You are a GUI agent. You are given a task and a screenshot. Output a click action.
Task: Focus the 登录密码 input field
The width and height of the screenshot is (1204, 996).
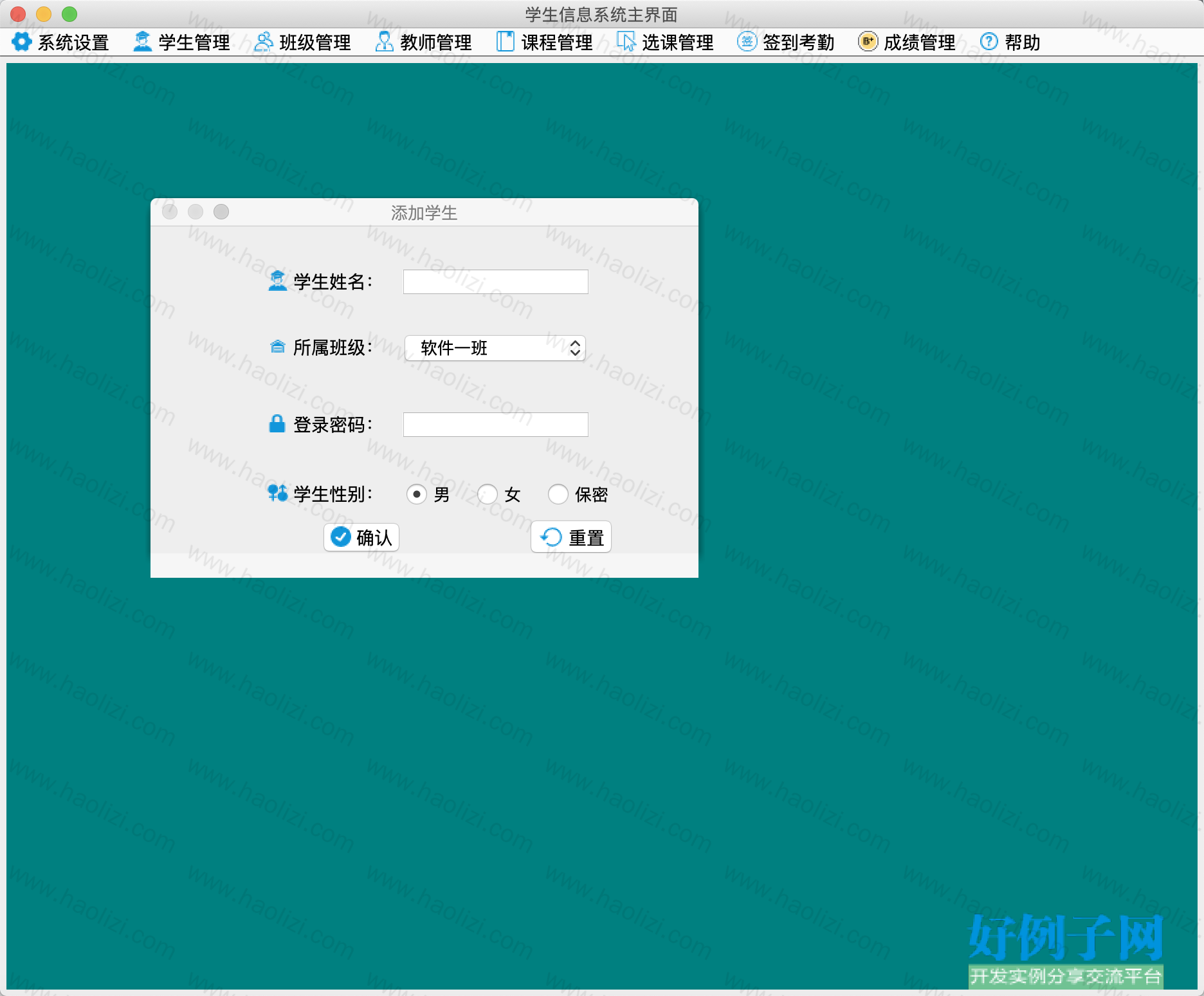click(x=496, y=425)
